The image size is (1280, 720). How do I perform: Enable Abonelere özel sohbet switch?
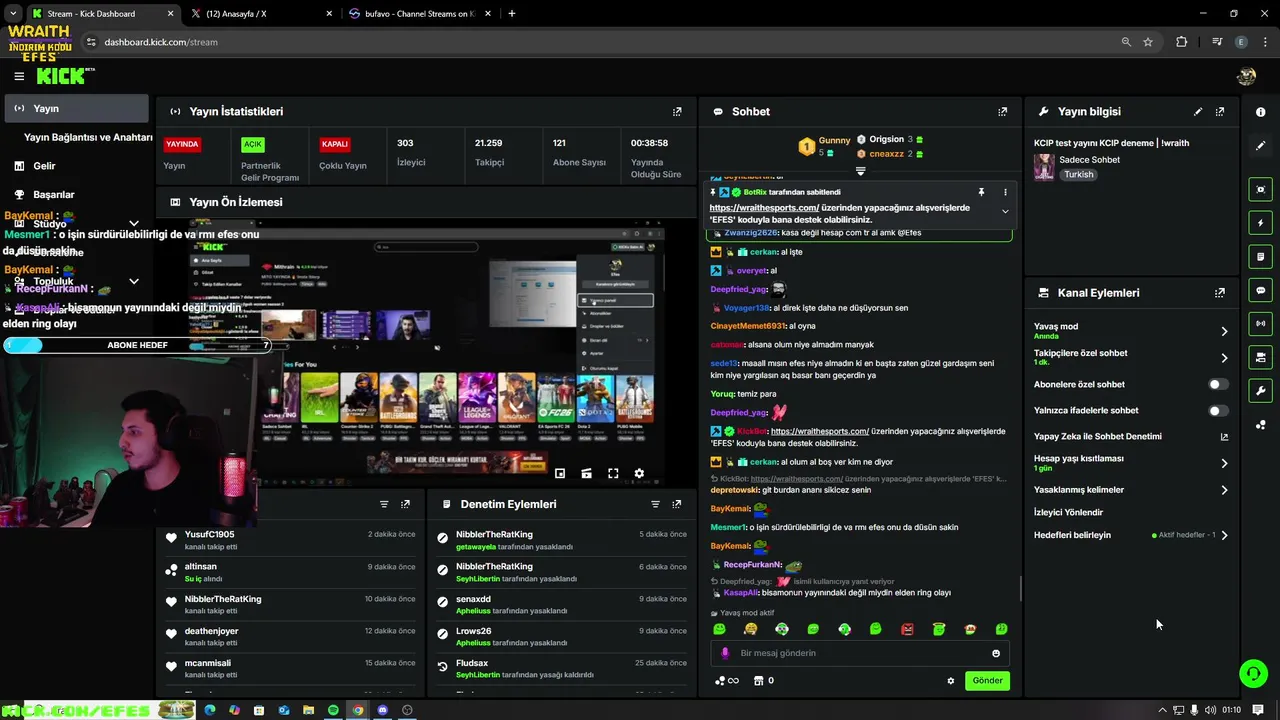1217,384
